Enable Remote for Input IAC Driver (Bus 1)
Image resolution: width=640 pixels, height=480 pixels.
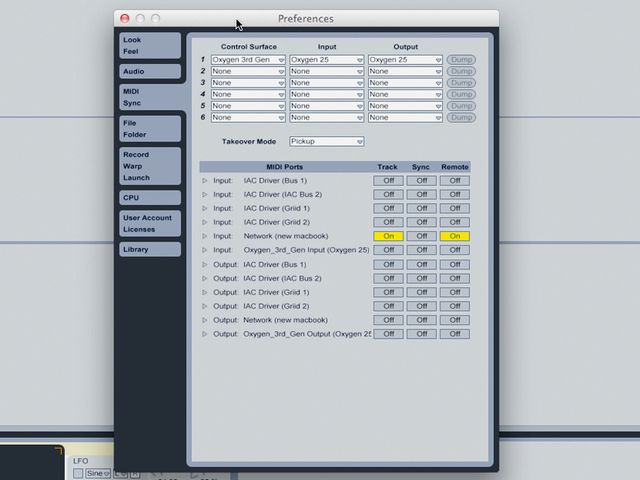click(455, 180)
